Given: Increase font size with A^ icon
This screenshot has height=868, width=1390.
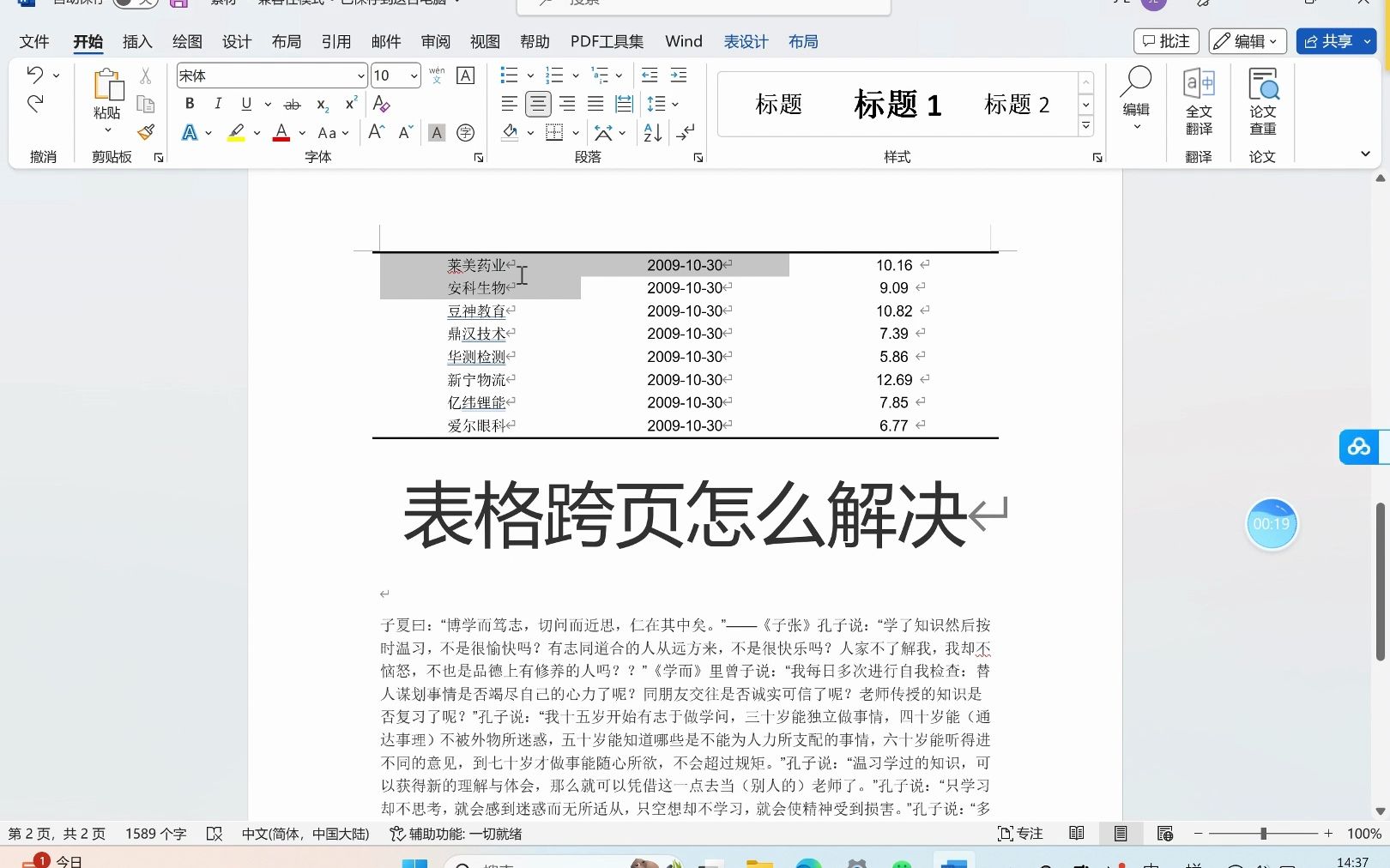Looking at the screenshot, I should click(376, 132).
